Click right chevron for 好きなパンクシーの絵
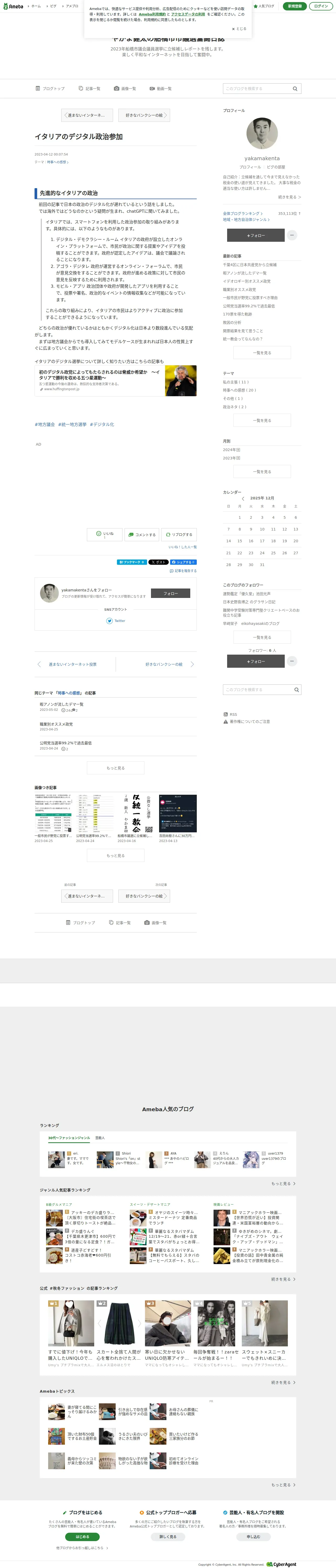Screen dimensions: 336x1568 coord(192,664)
